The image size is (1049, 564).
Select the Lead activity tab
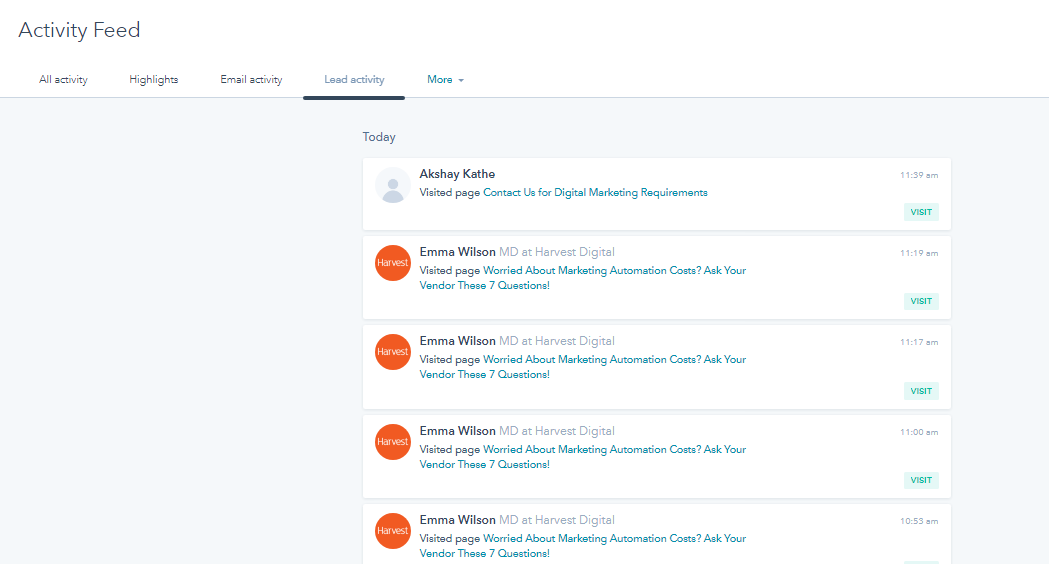coord(354,80)
